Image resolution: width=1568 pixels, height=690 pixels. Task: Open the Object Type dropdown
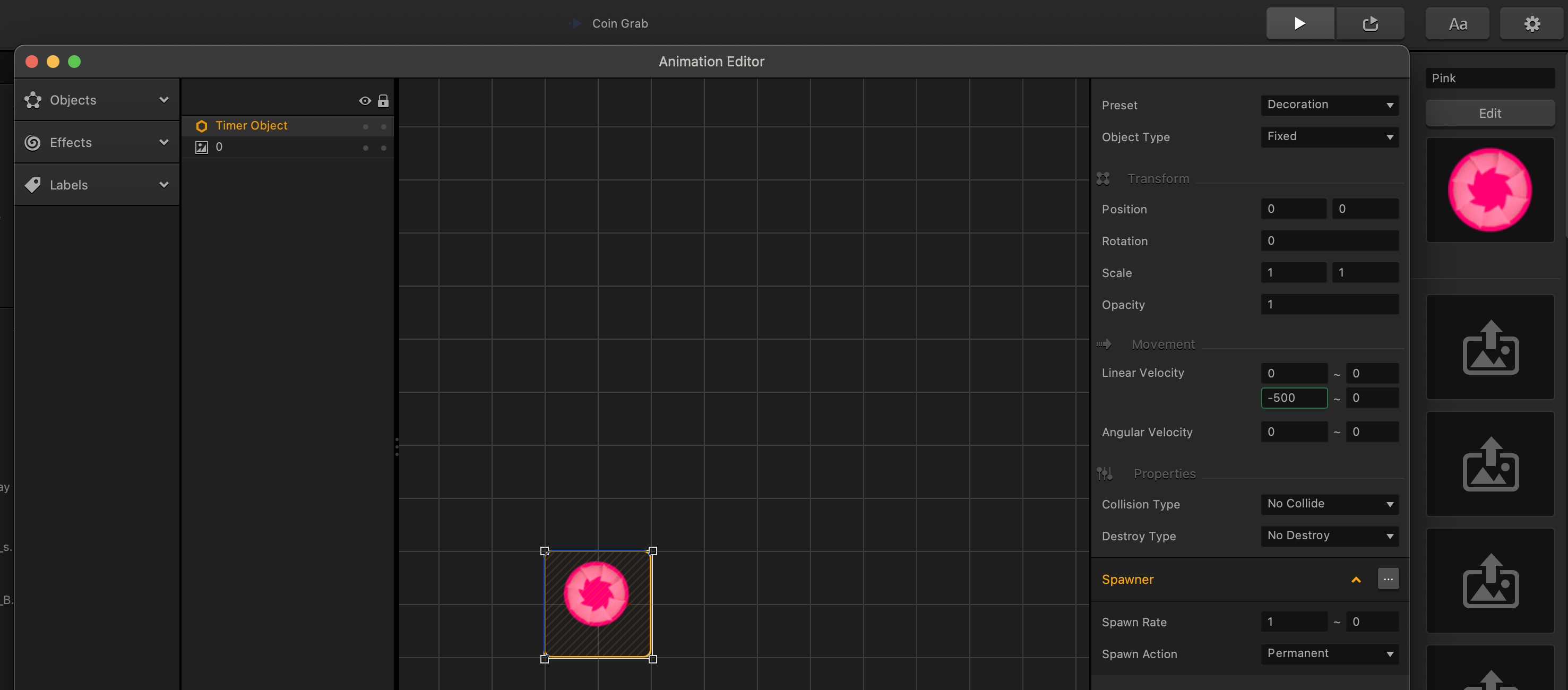pos(1329,136)
